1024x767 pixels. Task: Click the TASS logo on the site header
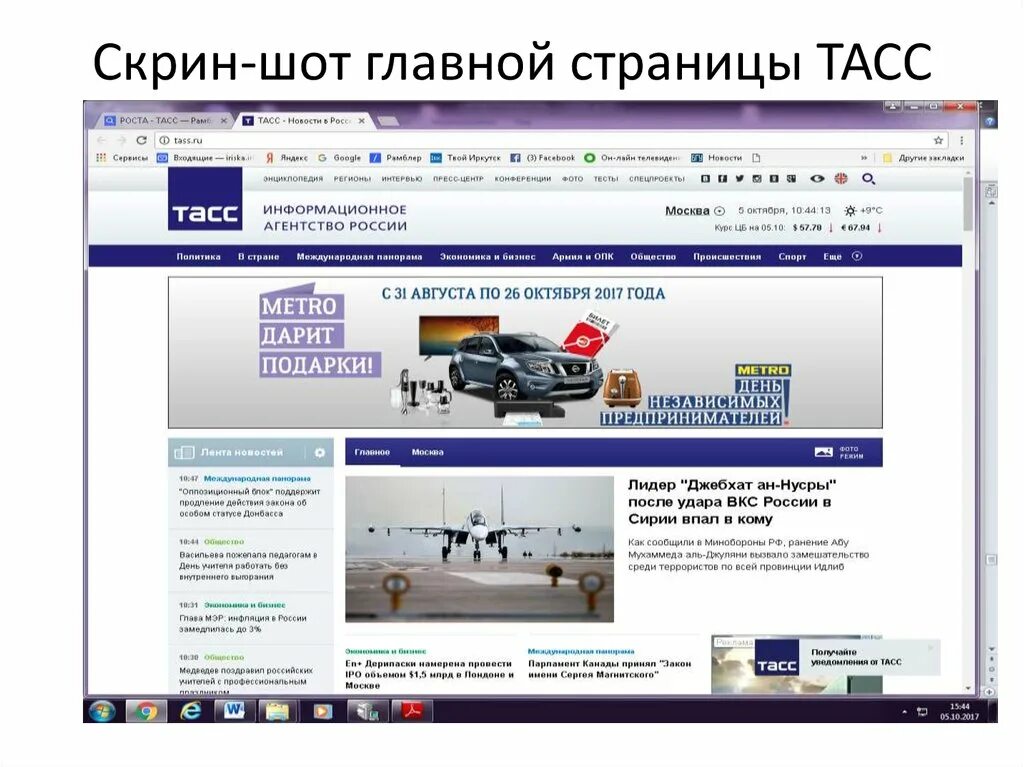click(x=205, y=199)
